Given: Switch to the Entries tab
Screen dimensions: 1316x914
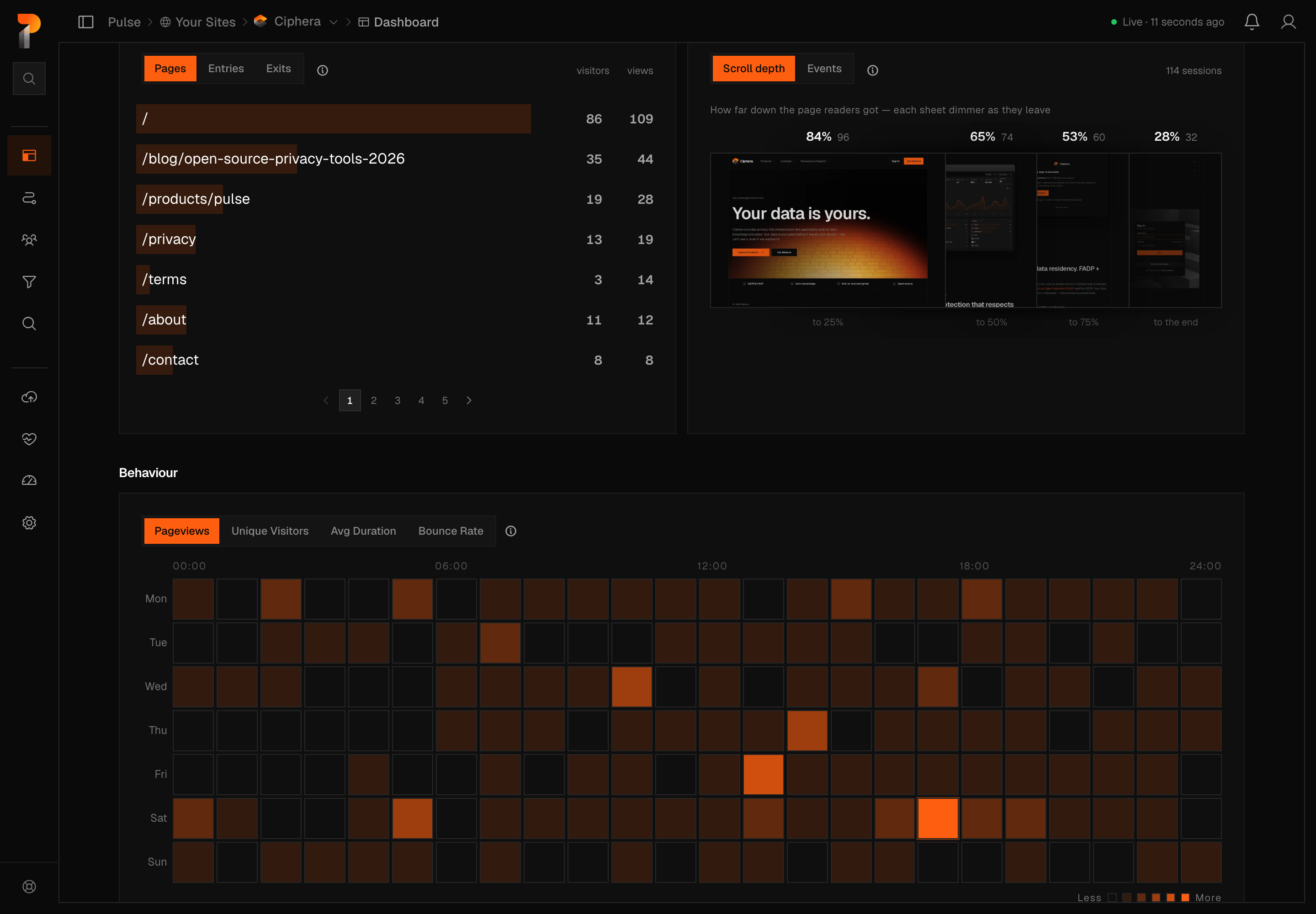Looking at the screenshot, I should 226,69.
